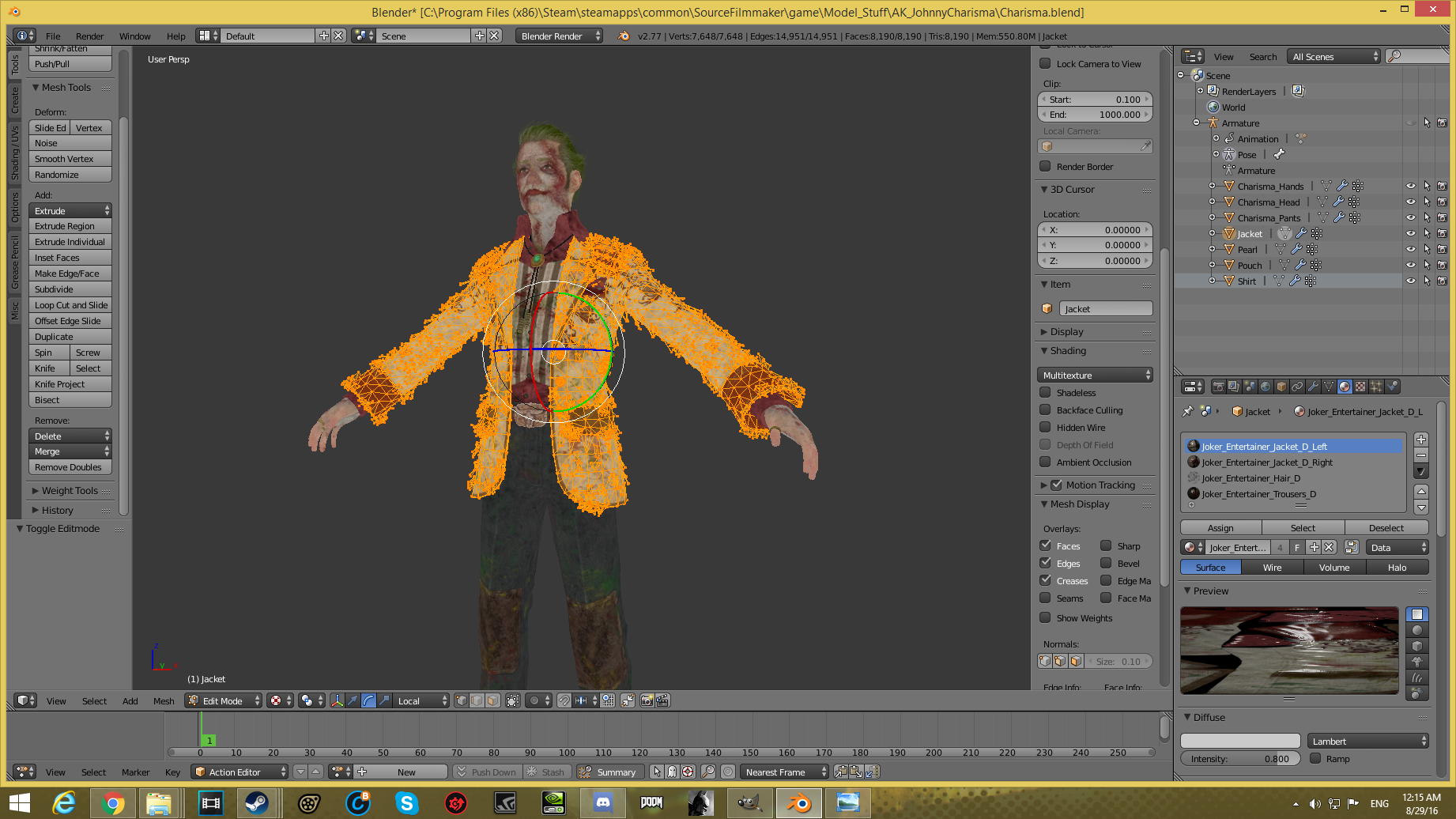
Task: Uncheck the Creases overlay option
Action: click(x=1045, y=580)
